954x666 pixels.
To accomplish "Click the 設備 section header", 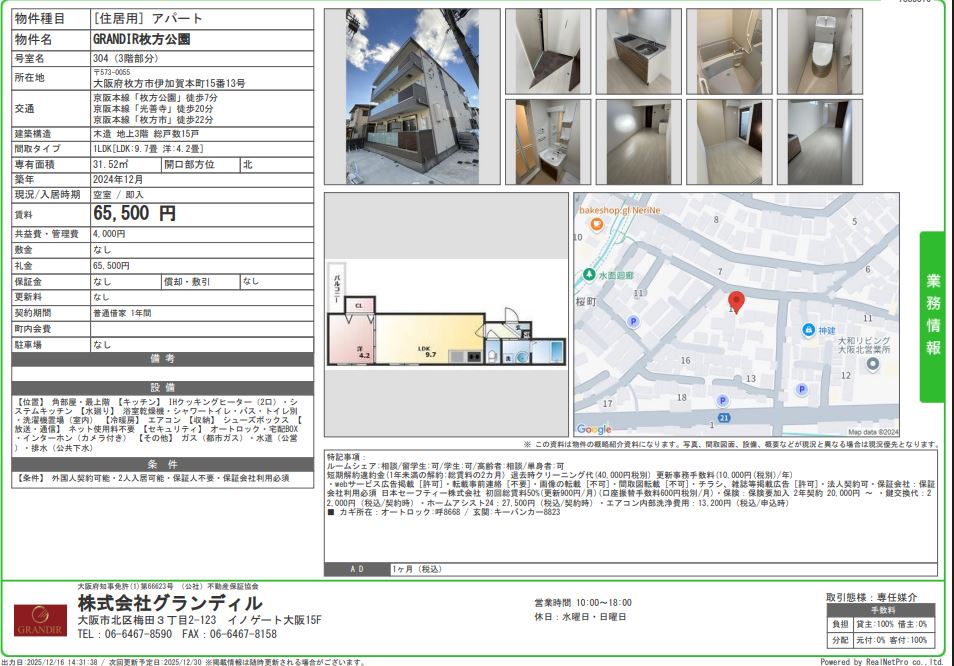I will pyautogui.click(x=162, y=387).
